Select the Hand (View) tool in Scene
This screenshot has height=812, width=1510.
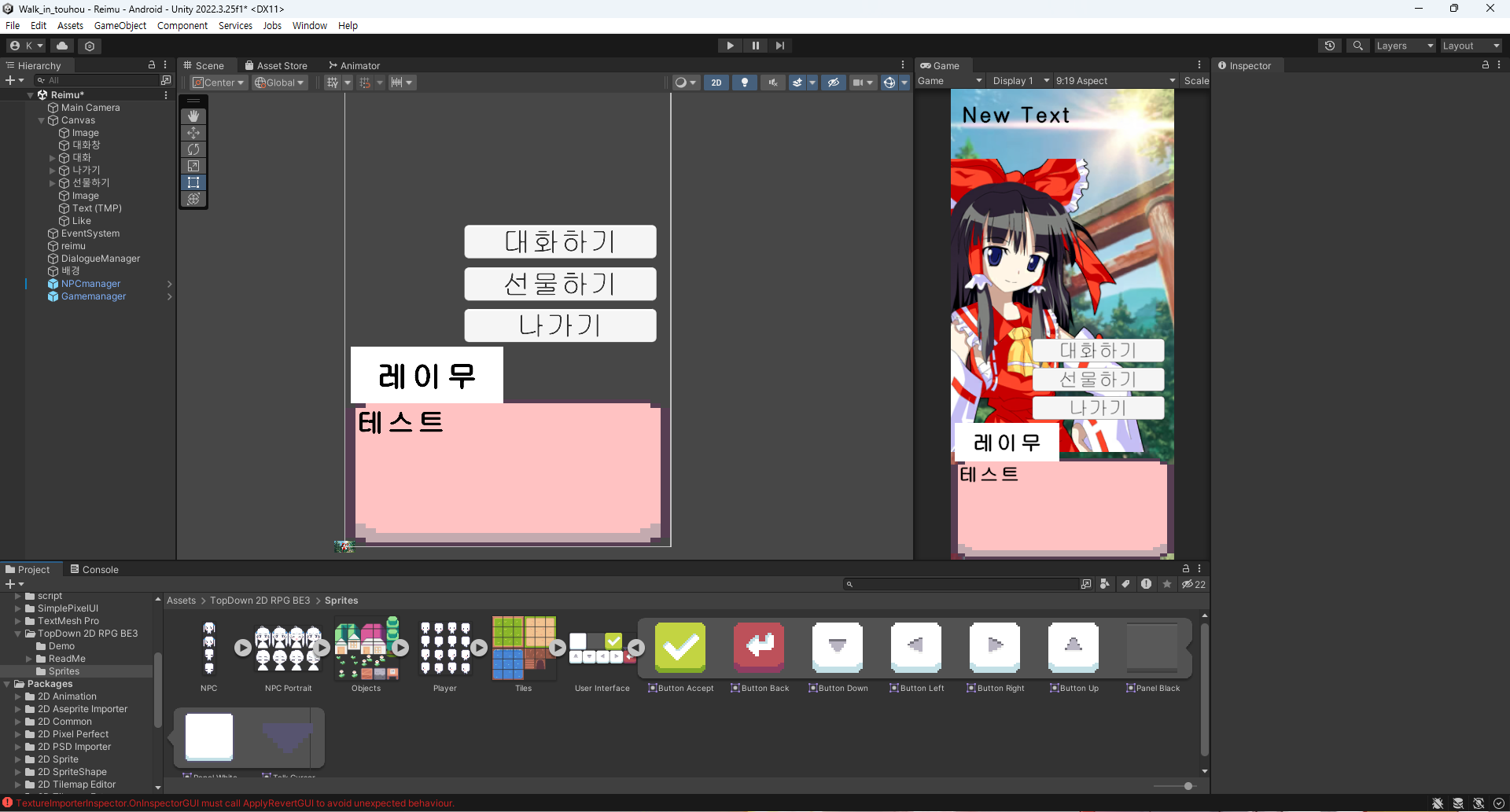(193, 116)
